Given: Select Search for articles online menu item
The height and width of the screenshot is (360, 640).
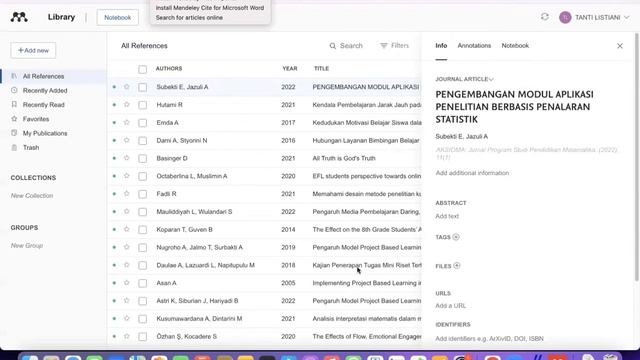Looking at the screenshot, I should tap(189, 18).
